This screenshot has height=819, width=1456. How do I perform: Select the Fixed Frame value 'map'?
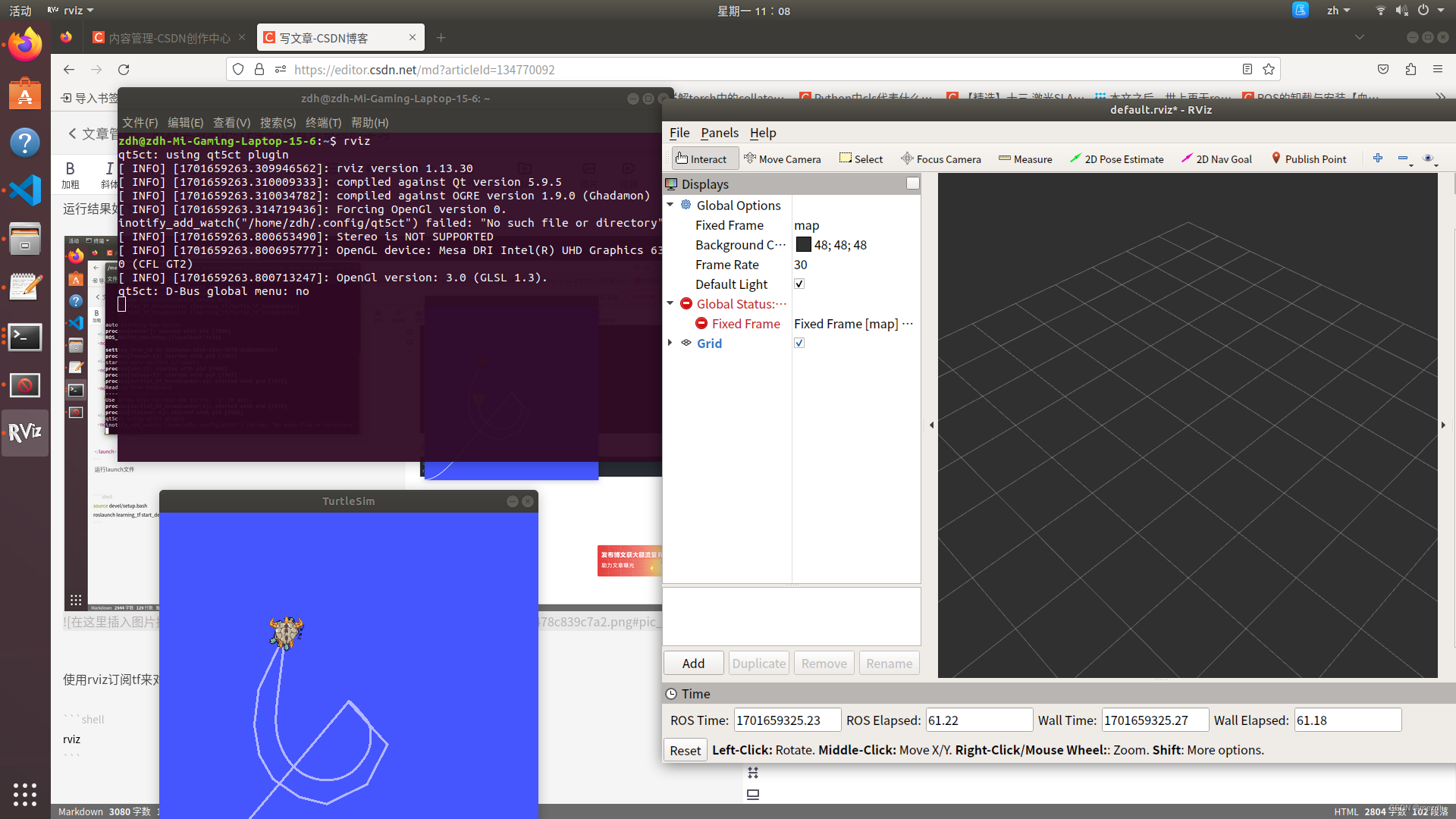point(806,225)
